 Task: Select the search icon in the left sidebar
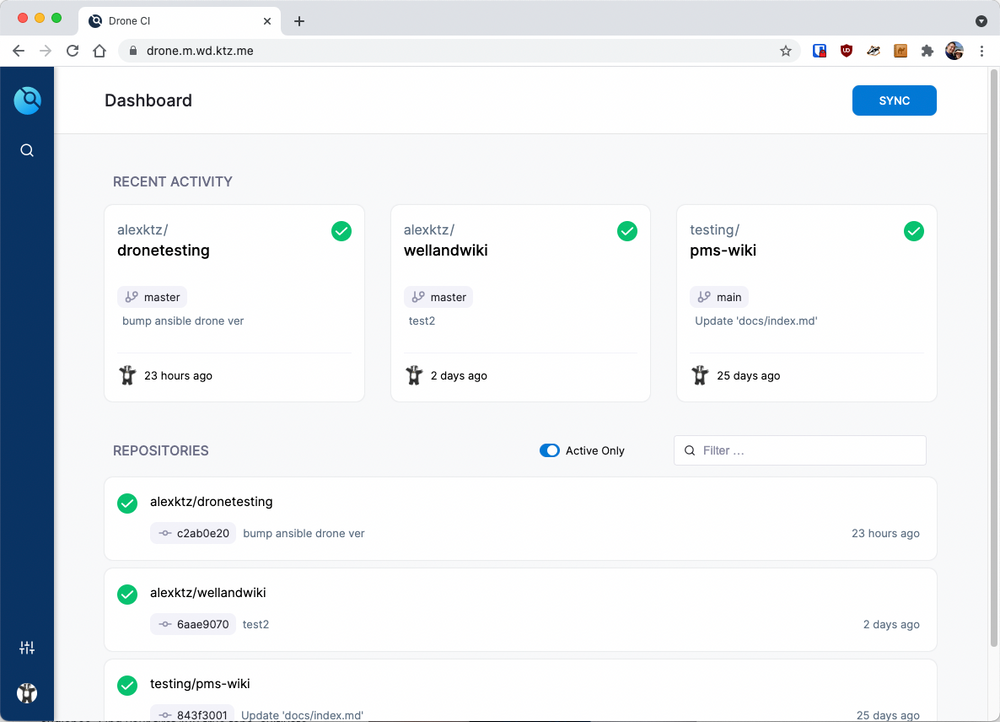pos(27,150)
